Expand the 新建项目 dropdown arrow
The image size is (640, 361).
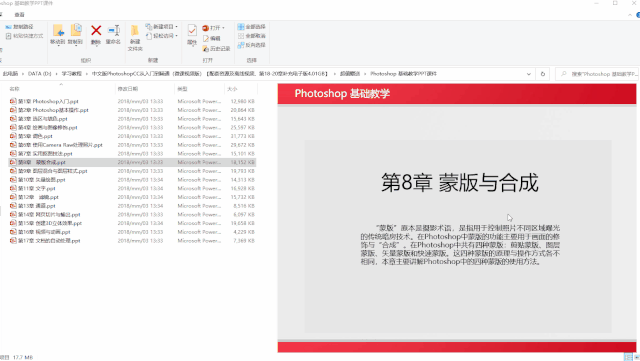tap(176, 27)
